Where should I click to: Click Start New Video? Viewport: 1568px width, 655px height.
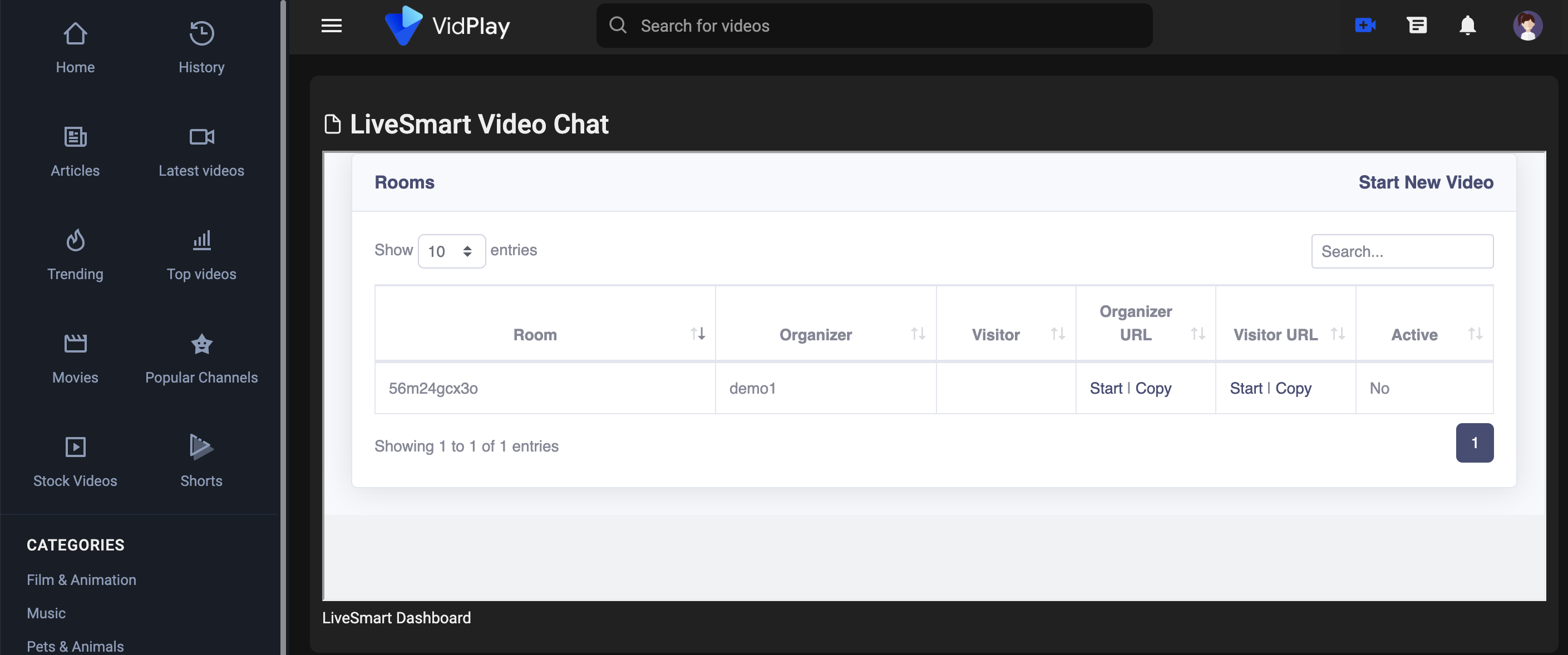(x=1426, y=182)
